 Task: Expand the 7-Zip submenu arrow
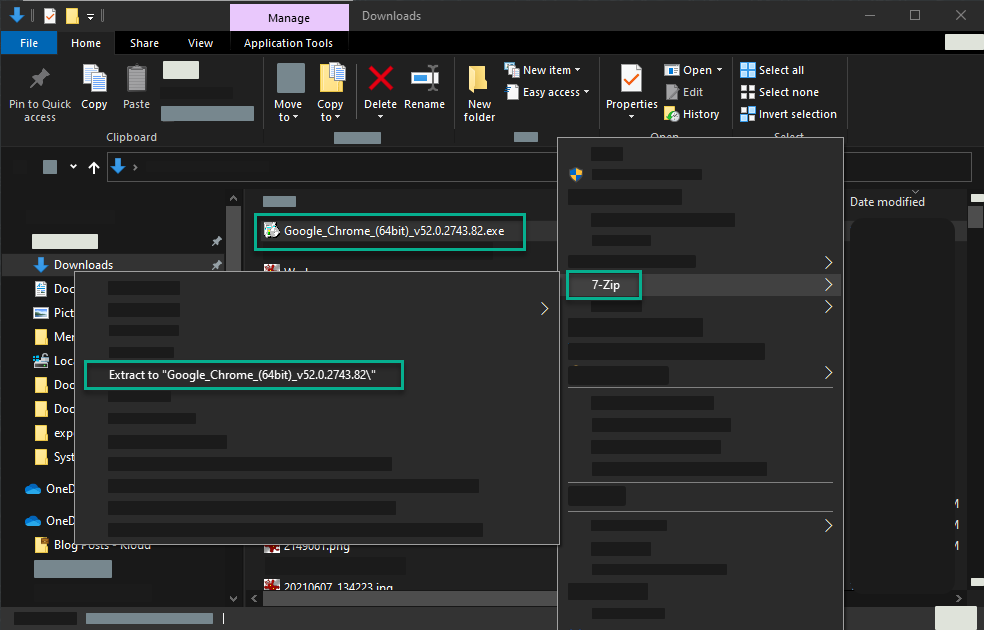pos(828,285)
